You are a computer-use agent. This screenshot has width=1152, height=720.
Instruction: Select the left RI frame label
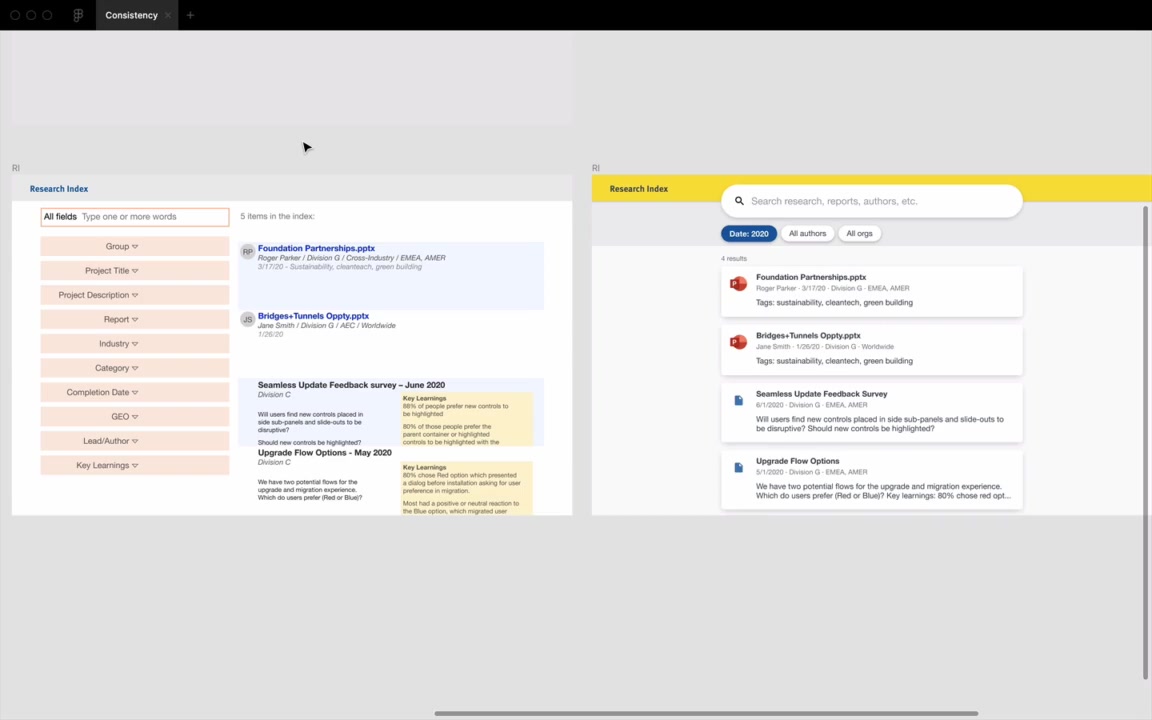point(15,168)
